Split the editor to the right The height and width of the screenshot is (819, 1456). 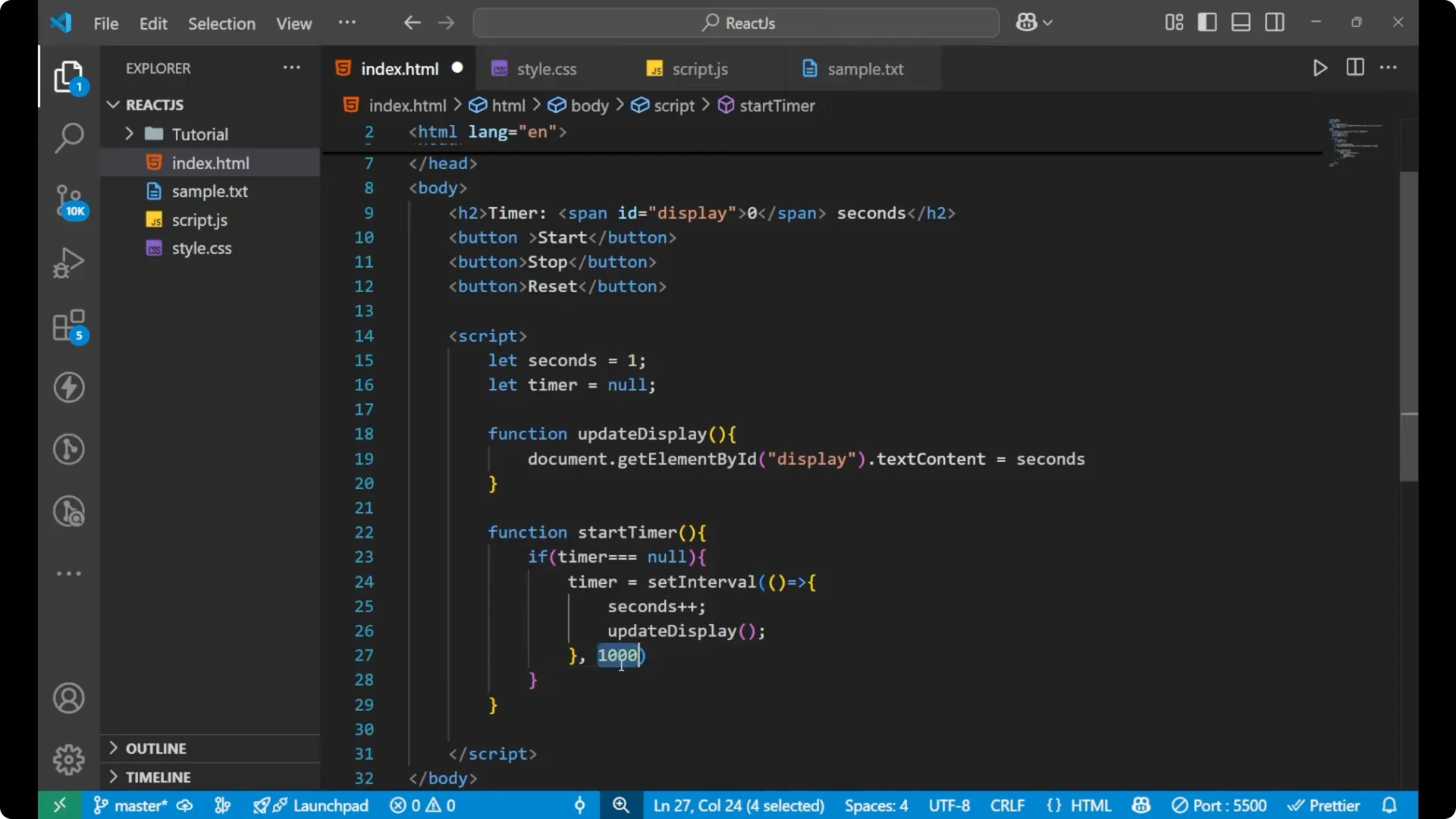(1354, 67)
